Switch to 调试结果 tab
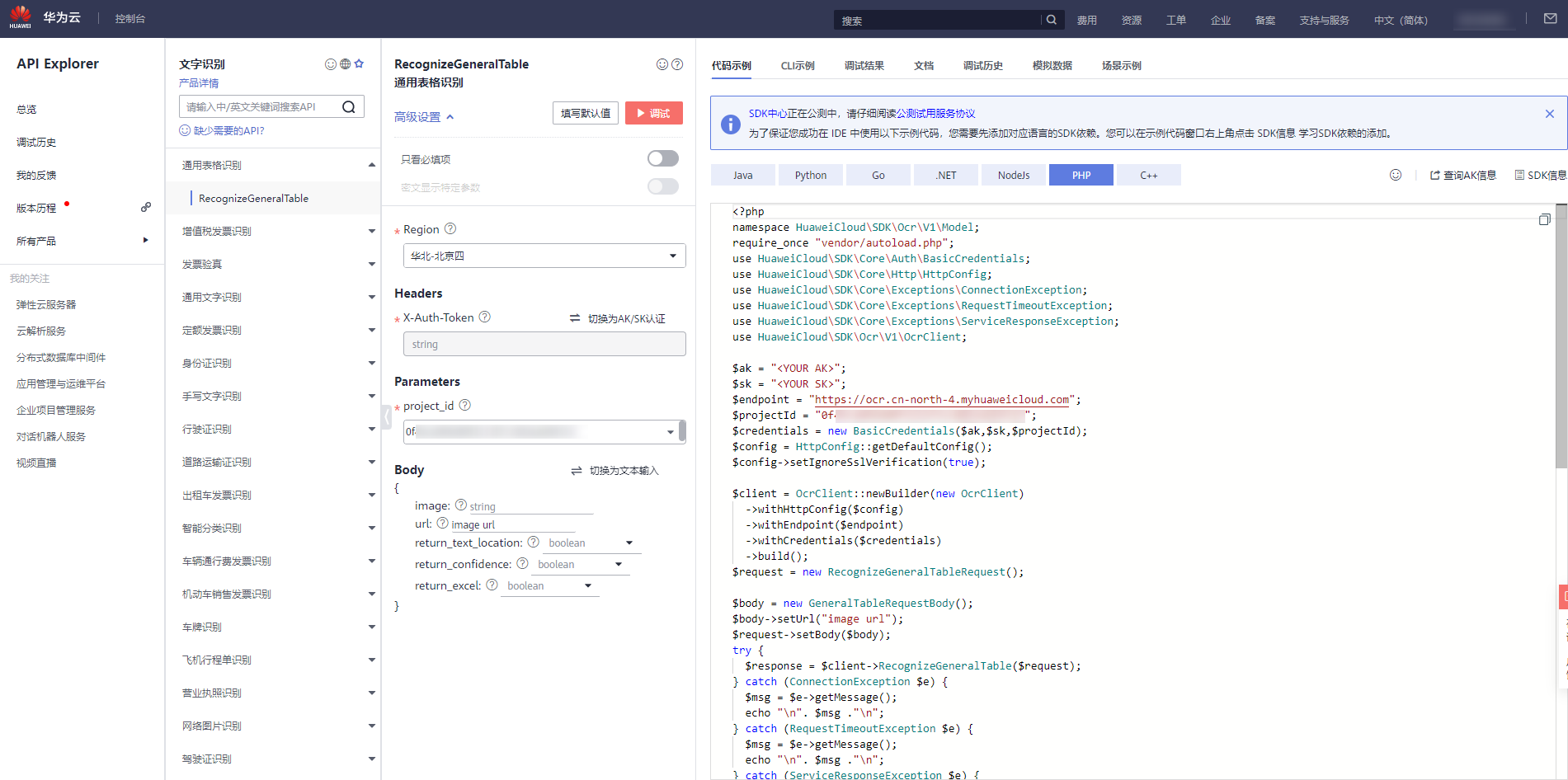 coord(864,66)
